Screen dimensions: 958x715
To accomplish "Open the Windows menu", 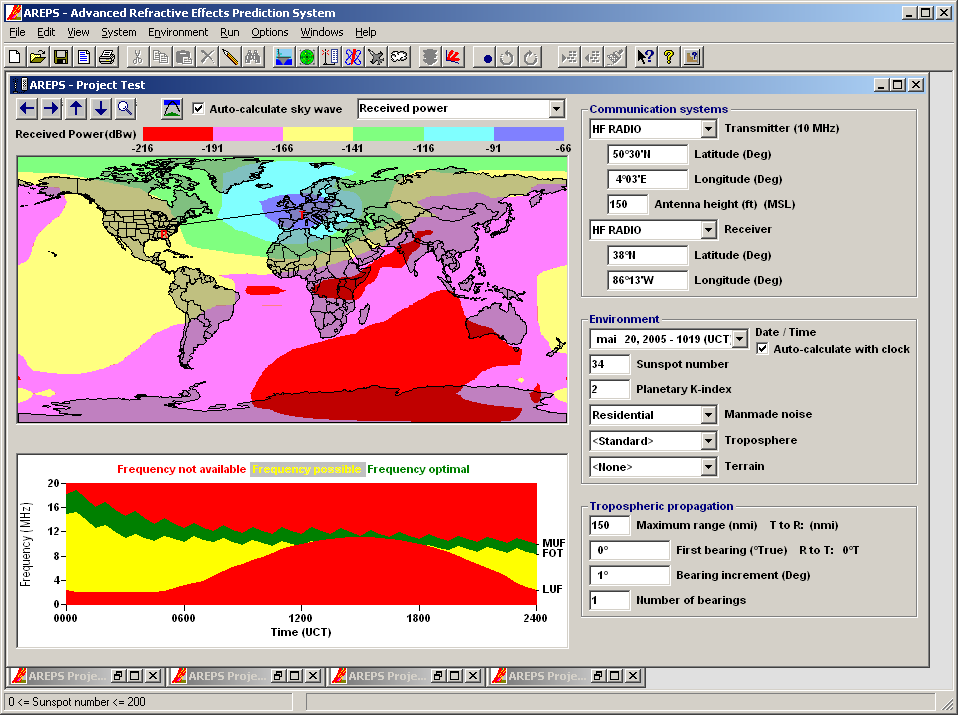I will 321,32.
